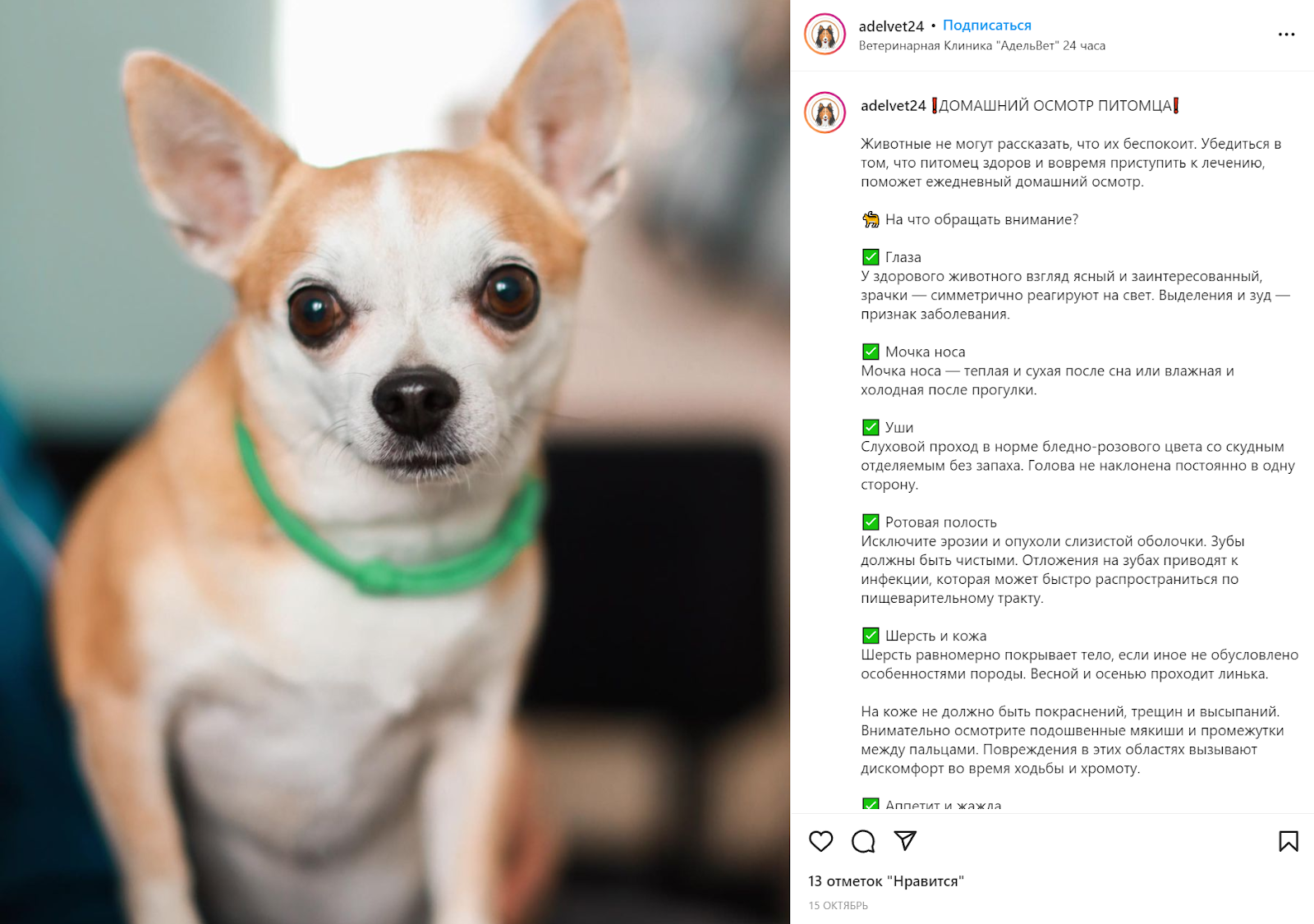The height and width of the screenshot is (924, 1314).
Task: Open adelvet24 username link in the caption
Action: click(893, 106)
